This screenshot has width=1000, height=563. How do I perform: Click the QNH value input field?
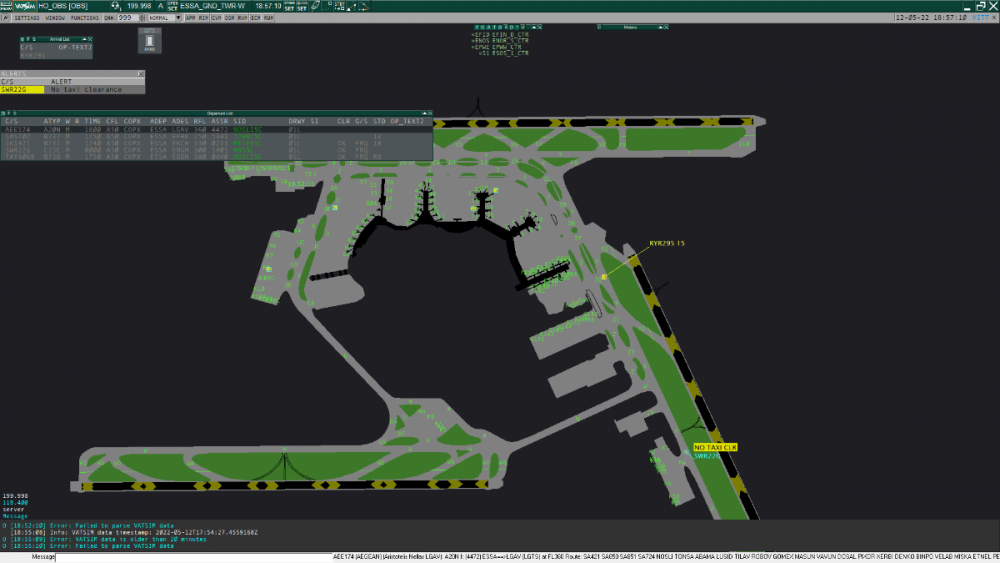128,18
